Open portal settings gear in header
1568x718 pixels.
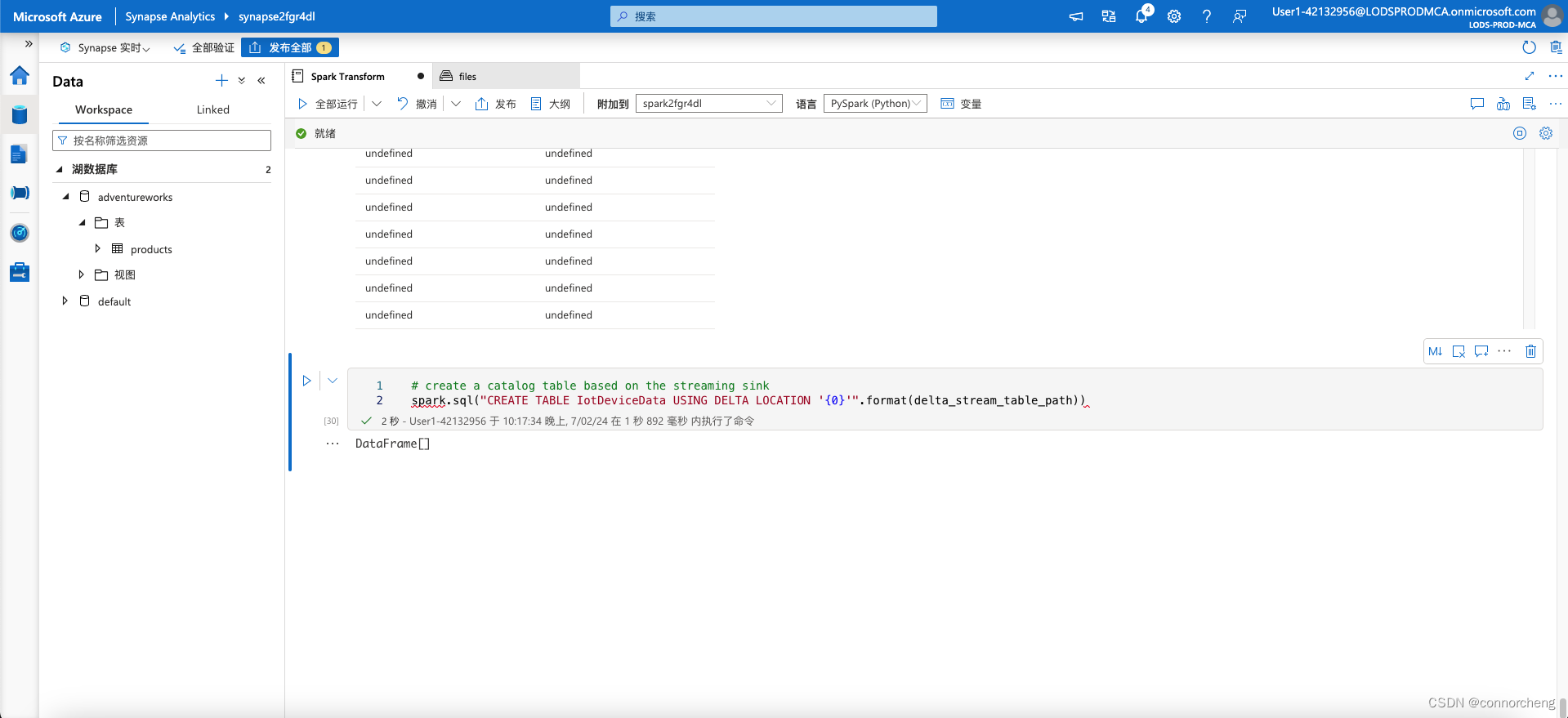tap(1174, 16)
